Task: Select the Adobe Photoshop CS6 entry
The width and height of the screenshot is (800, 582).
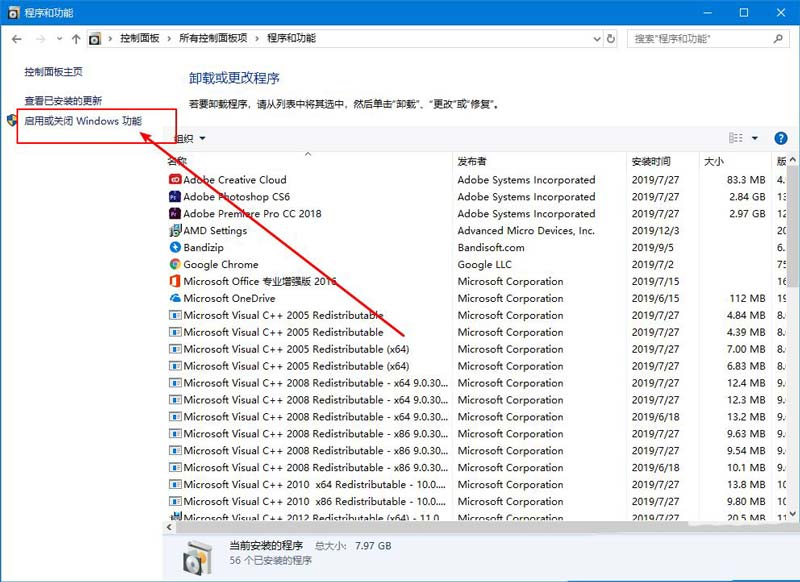Action: (236, 197)
